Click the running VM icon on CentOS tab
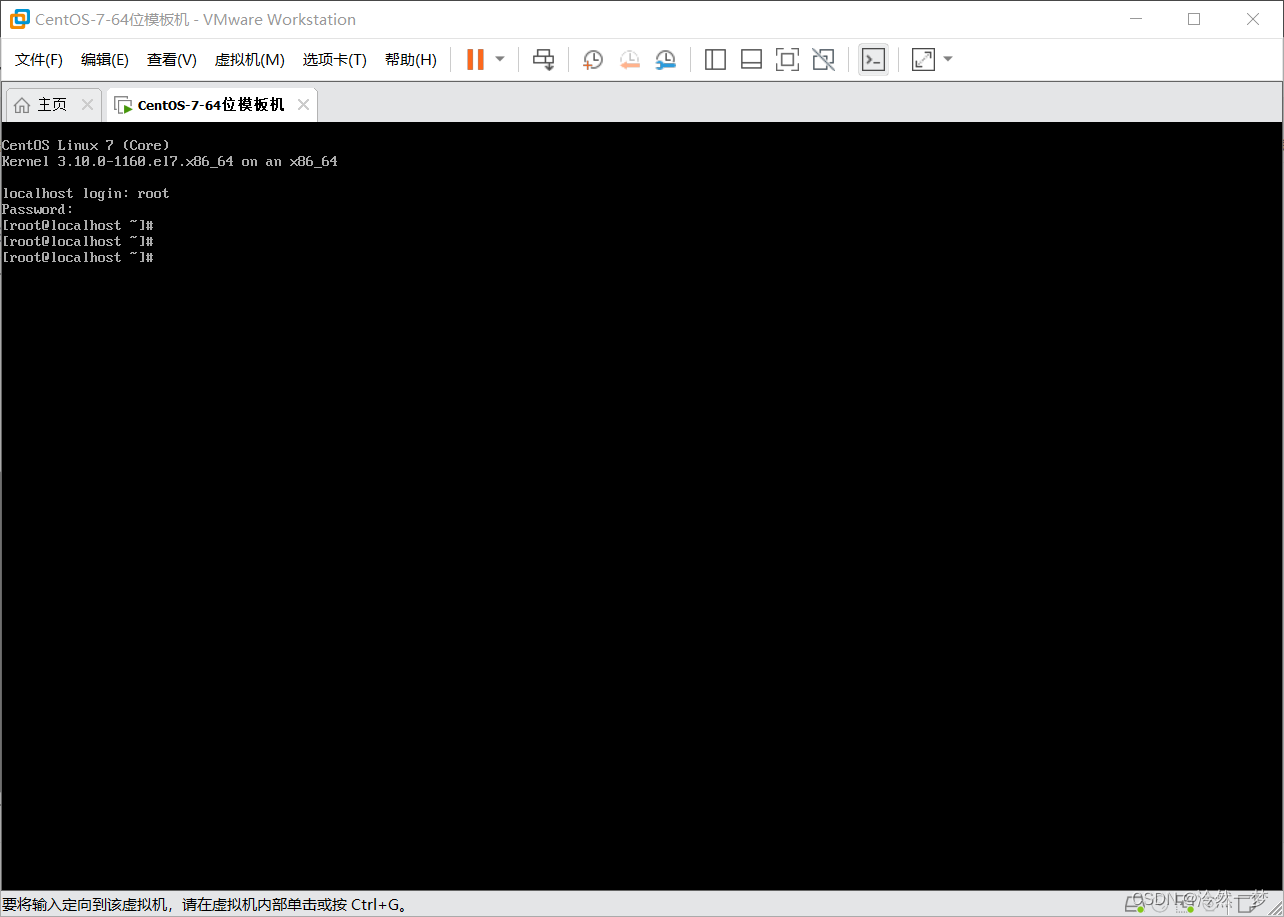 coord(123,105)
